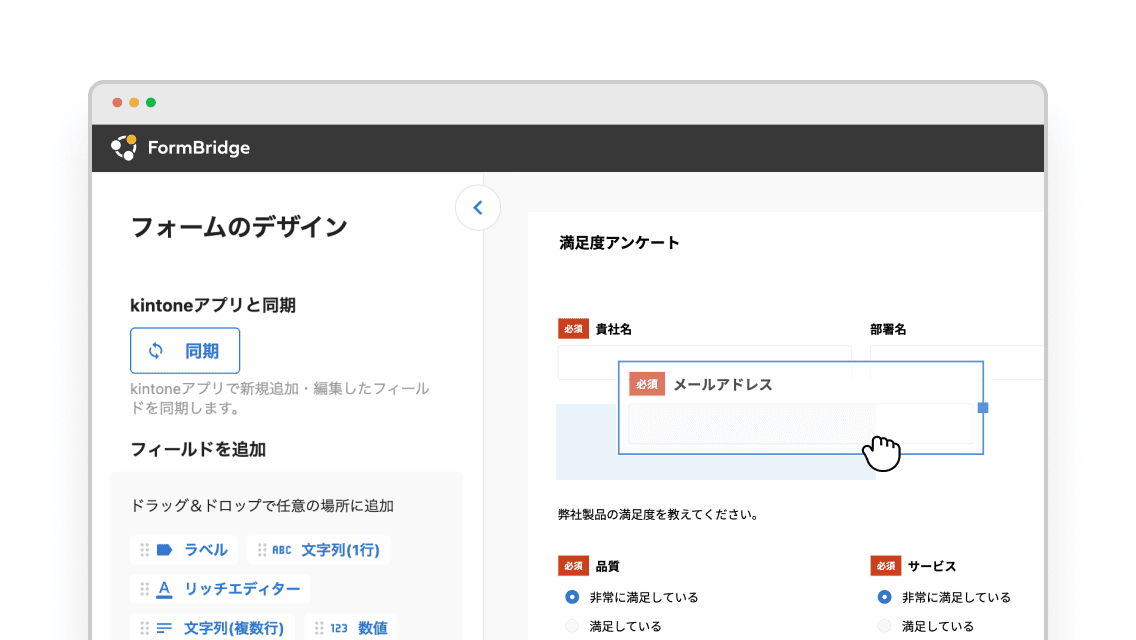
Task: Click the blue resize handle on メールアドレス field
Action: pos(983,408)
